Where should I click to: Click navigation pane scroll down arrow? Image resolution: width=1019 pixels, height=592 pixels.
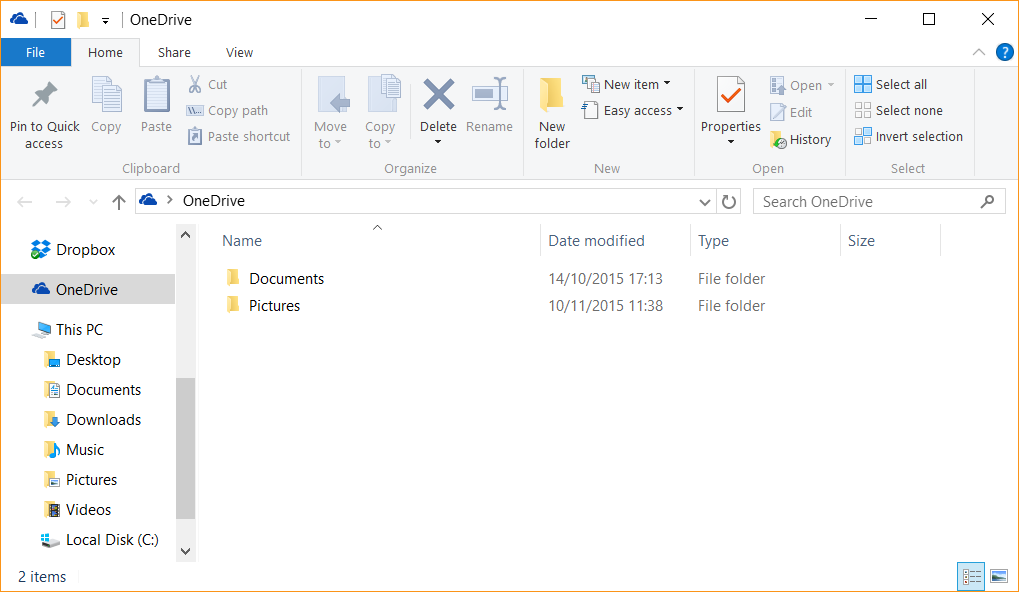[x=185, y=551]
